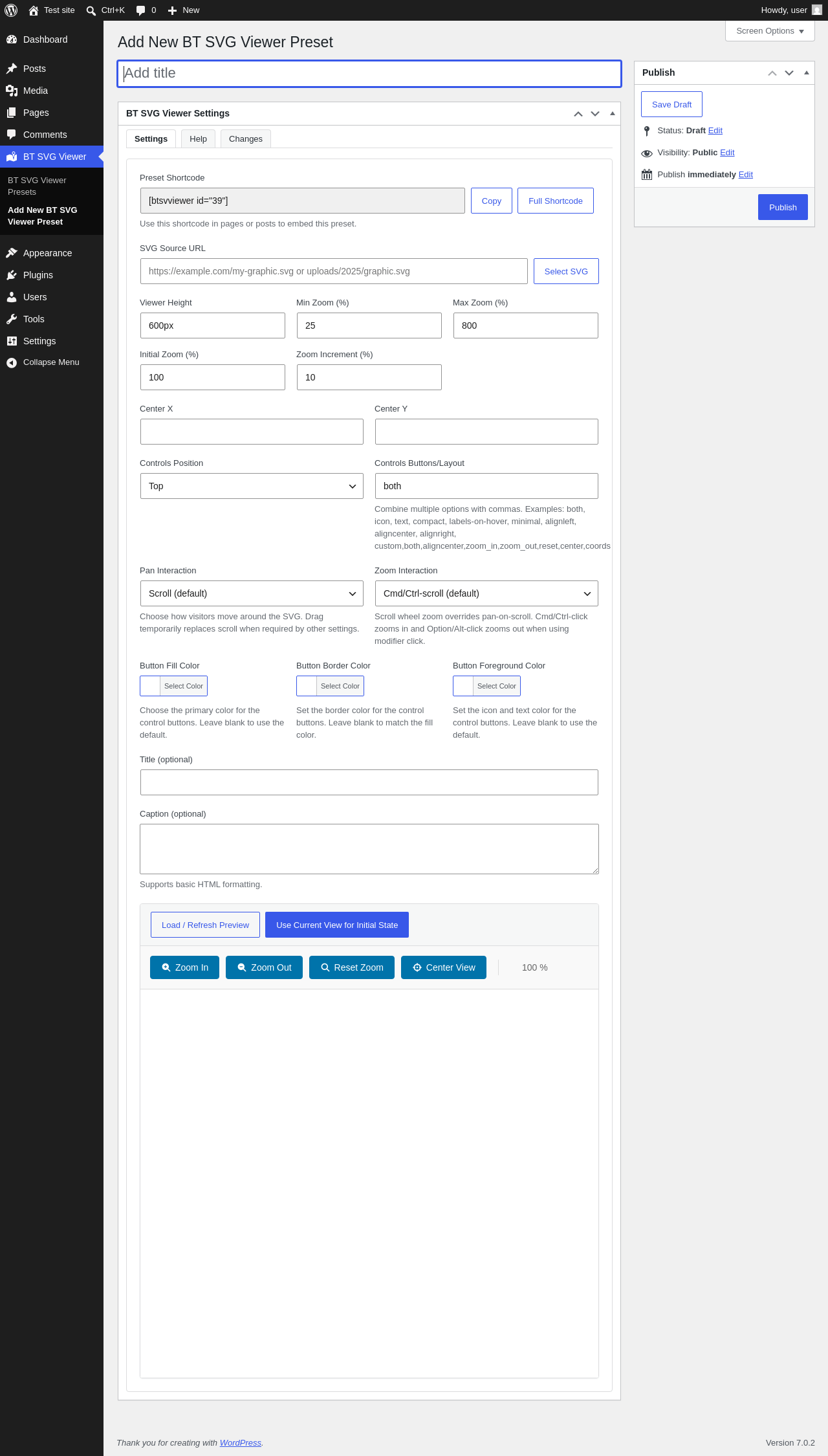Click the Ctrl+K search icon
Image resolution: width=828 pixels, height=1456 pixels.
(91, 10)
